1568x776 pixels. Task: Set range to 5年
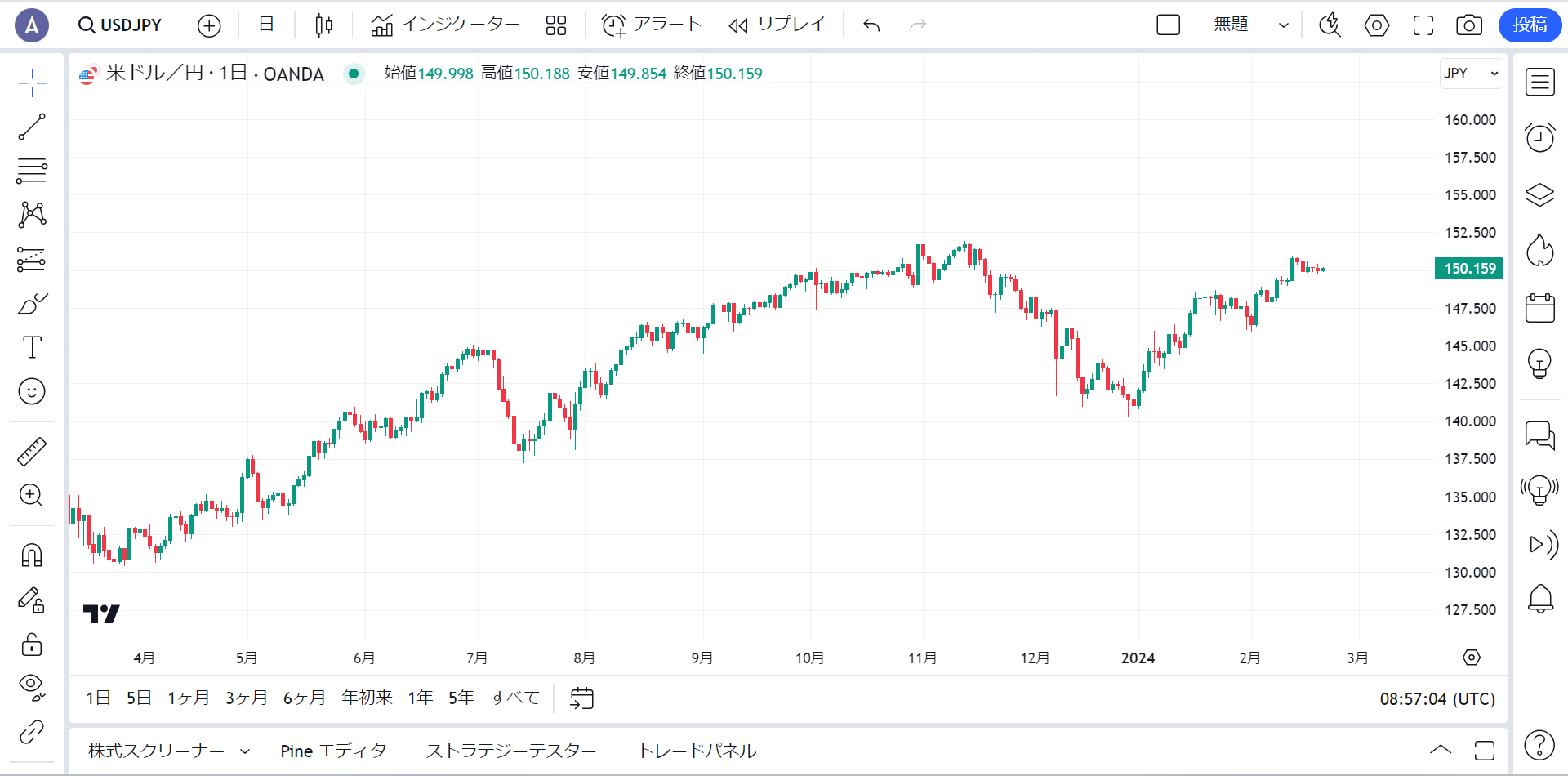[x=461, y=698]
